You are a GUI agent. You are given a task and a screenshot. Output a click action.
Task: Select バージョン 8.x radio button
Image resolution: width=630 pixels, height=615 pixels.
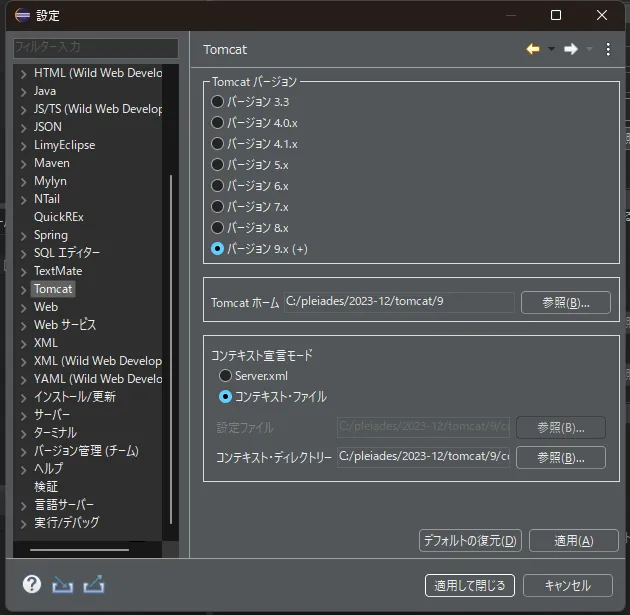tap(217, 228)
